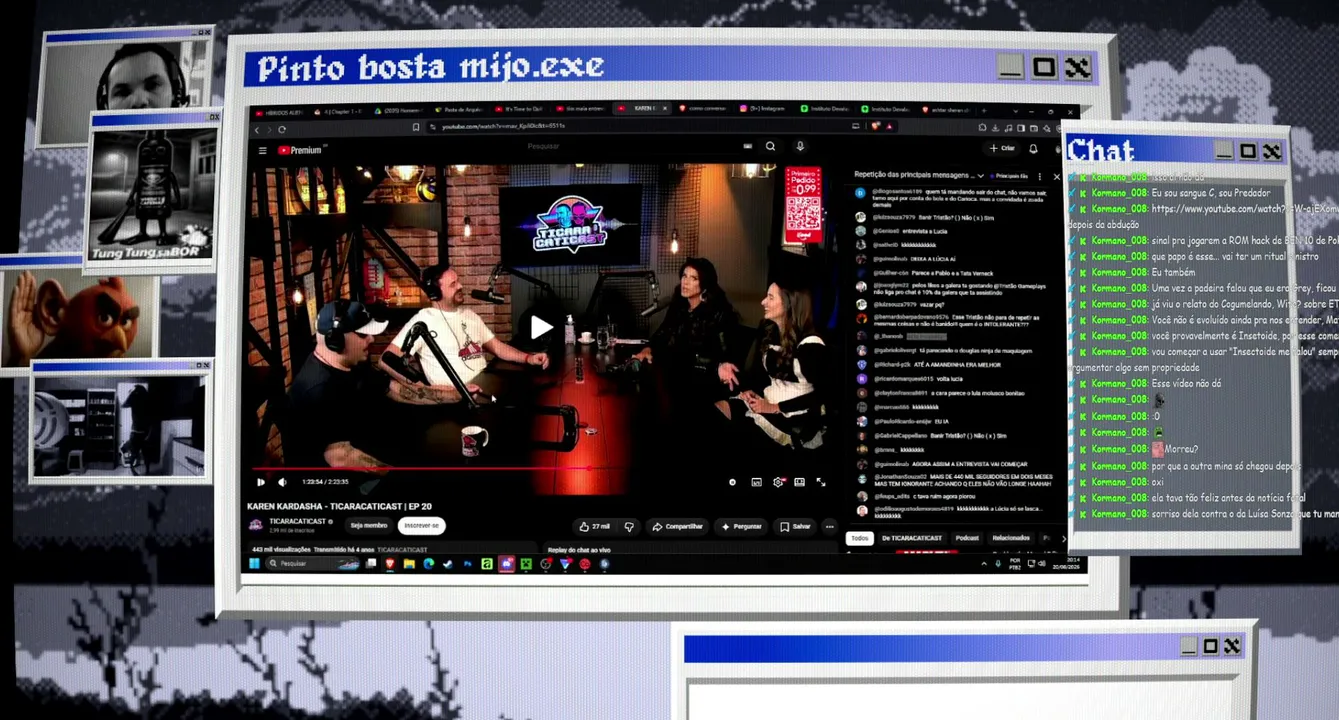The image size is (1339, 720).
Task: Click the Perguntar ask button
Action: tap(741, 526)
